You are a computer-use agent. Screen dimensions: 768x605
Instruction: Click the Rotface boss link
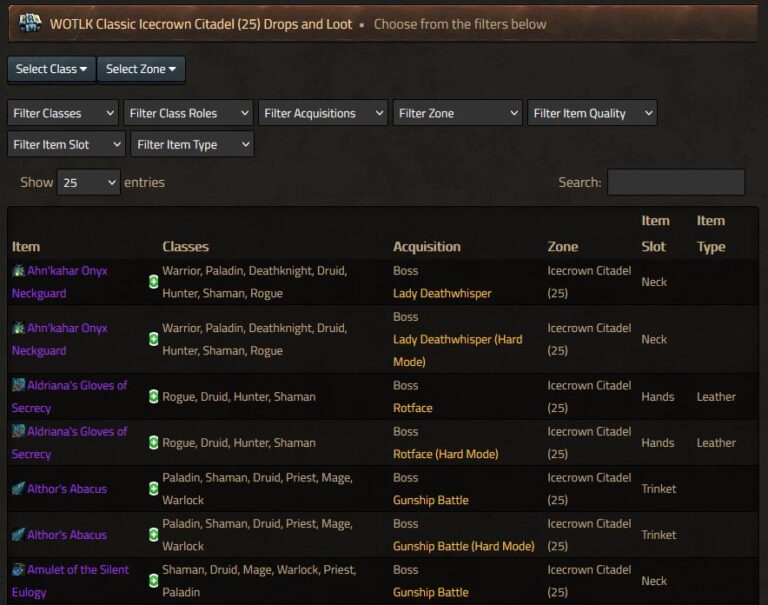(x=413, y=408)
